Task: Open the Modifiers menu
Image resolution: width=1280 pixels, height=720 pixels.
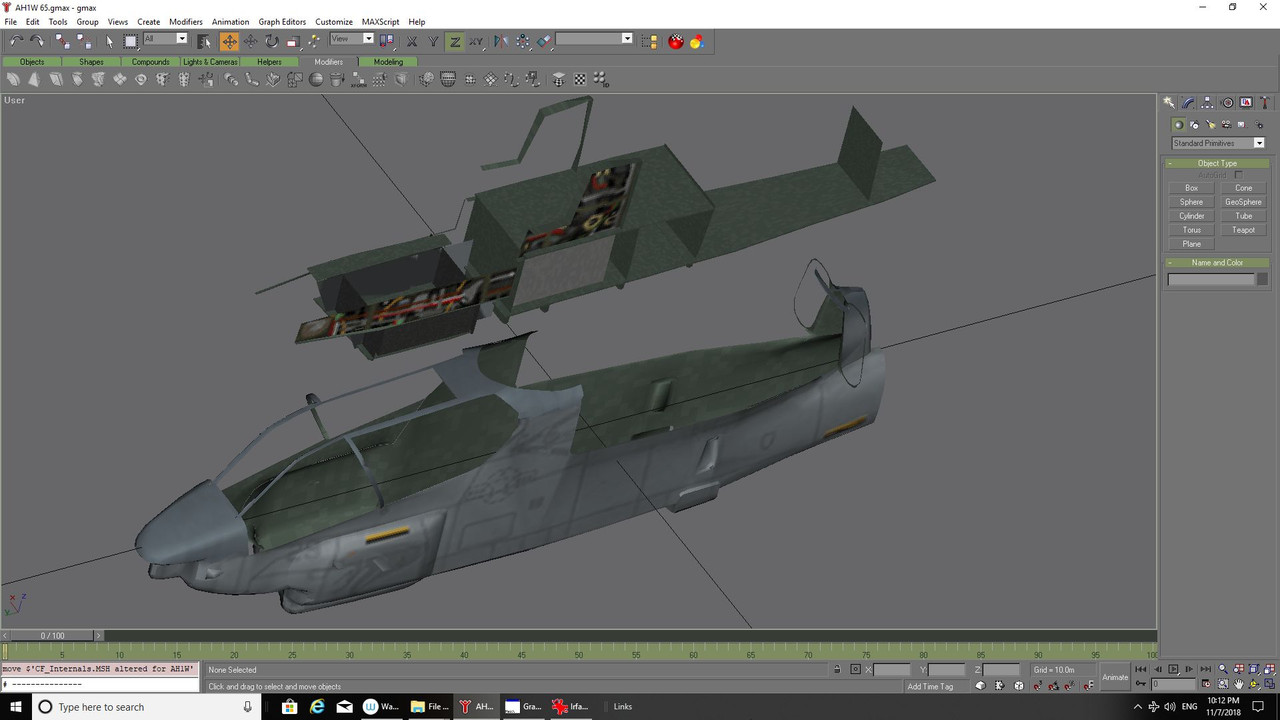Action: pyautogui.click(x=186, y=22)
